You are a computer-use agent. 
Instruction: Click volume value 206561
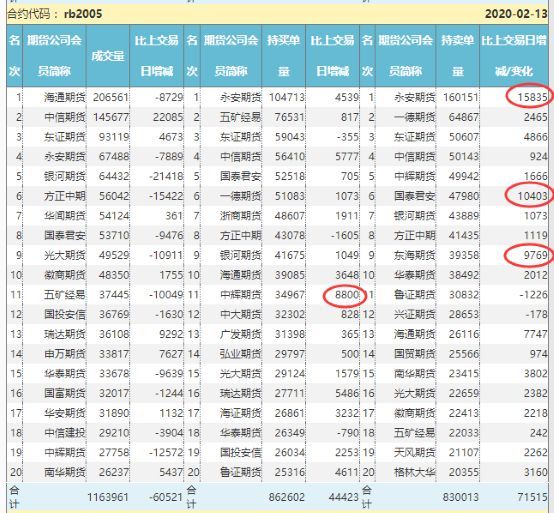pyautogui.click(x=111, y=97)
